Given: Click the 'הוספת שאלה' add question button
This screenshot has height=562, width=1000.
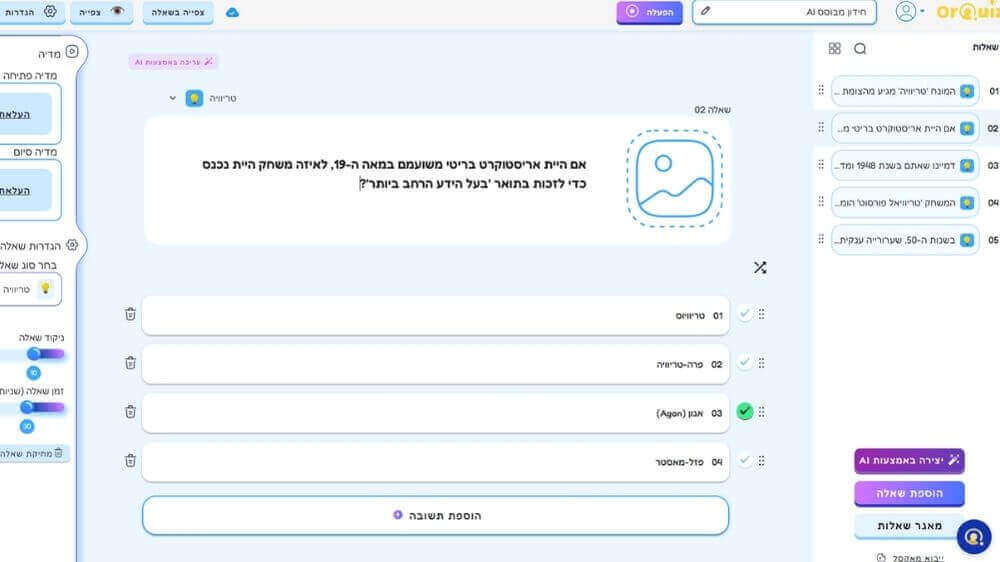Looking at the screenshot, I should 909,493.
